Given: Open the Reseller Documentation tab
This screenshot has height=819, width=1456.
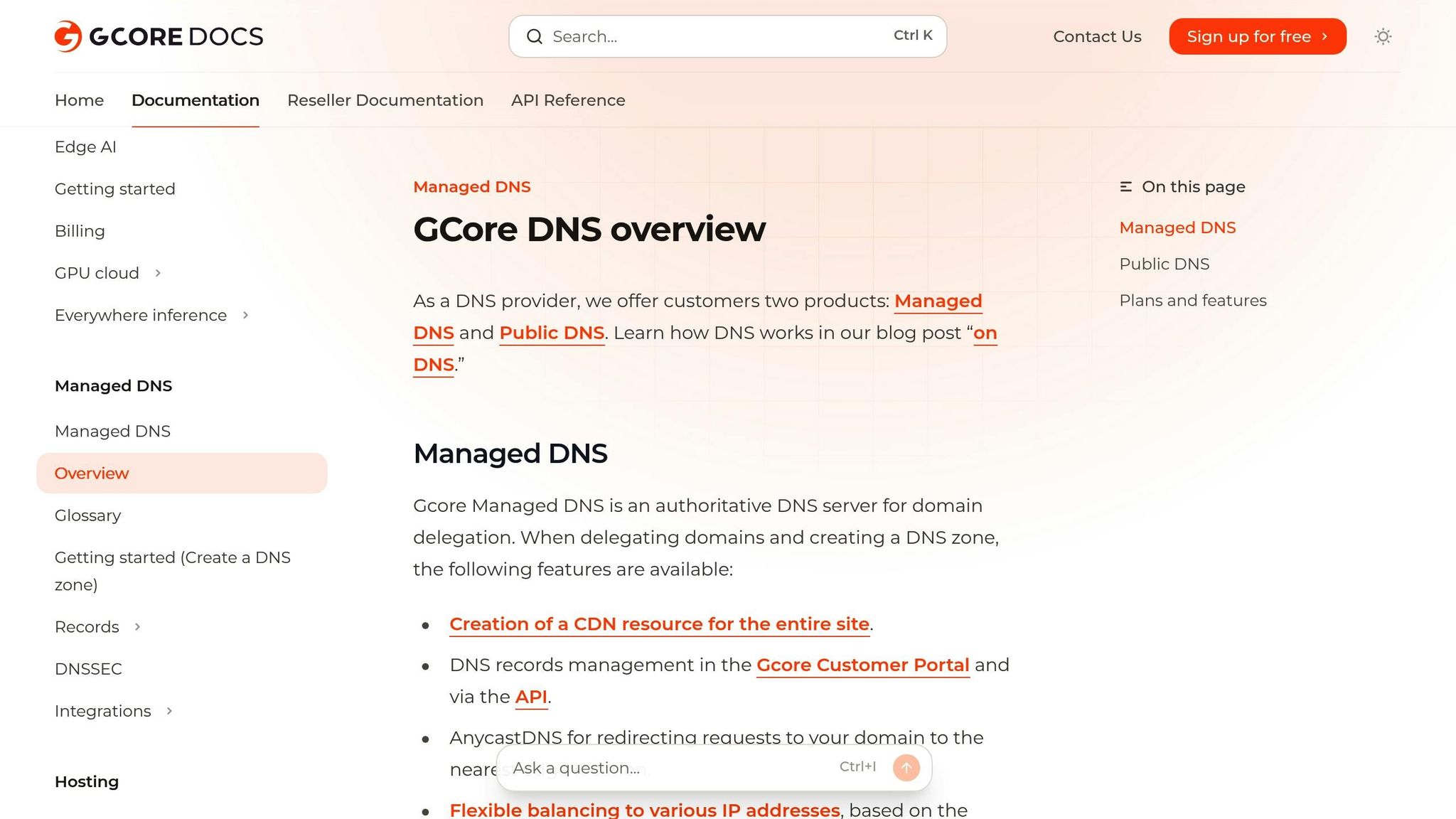Looking at the screenshot, I should tap(385, 100).
